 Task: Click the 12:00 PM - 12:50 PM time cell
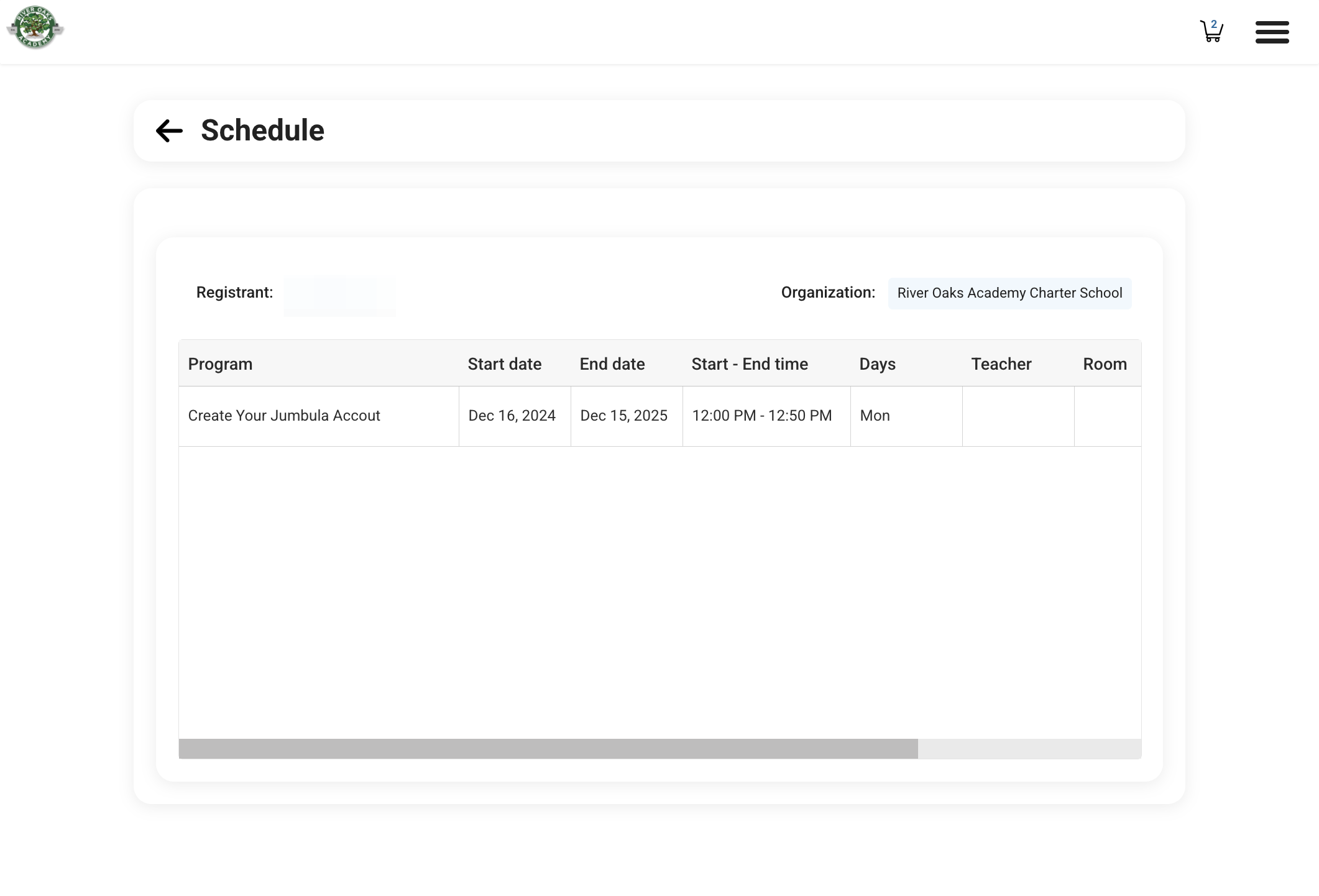(766, 416)
